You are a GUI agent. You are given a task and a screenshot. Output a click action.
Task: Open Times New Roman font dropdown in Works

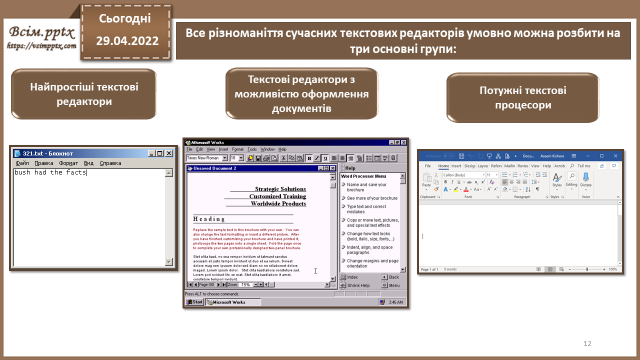coord(224,158)
